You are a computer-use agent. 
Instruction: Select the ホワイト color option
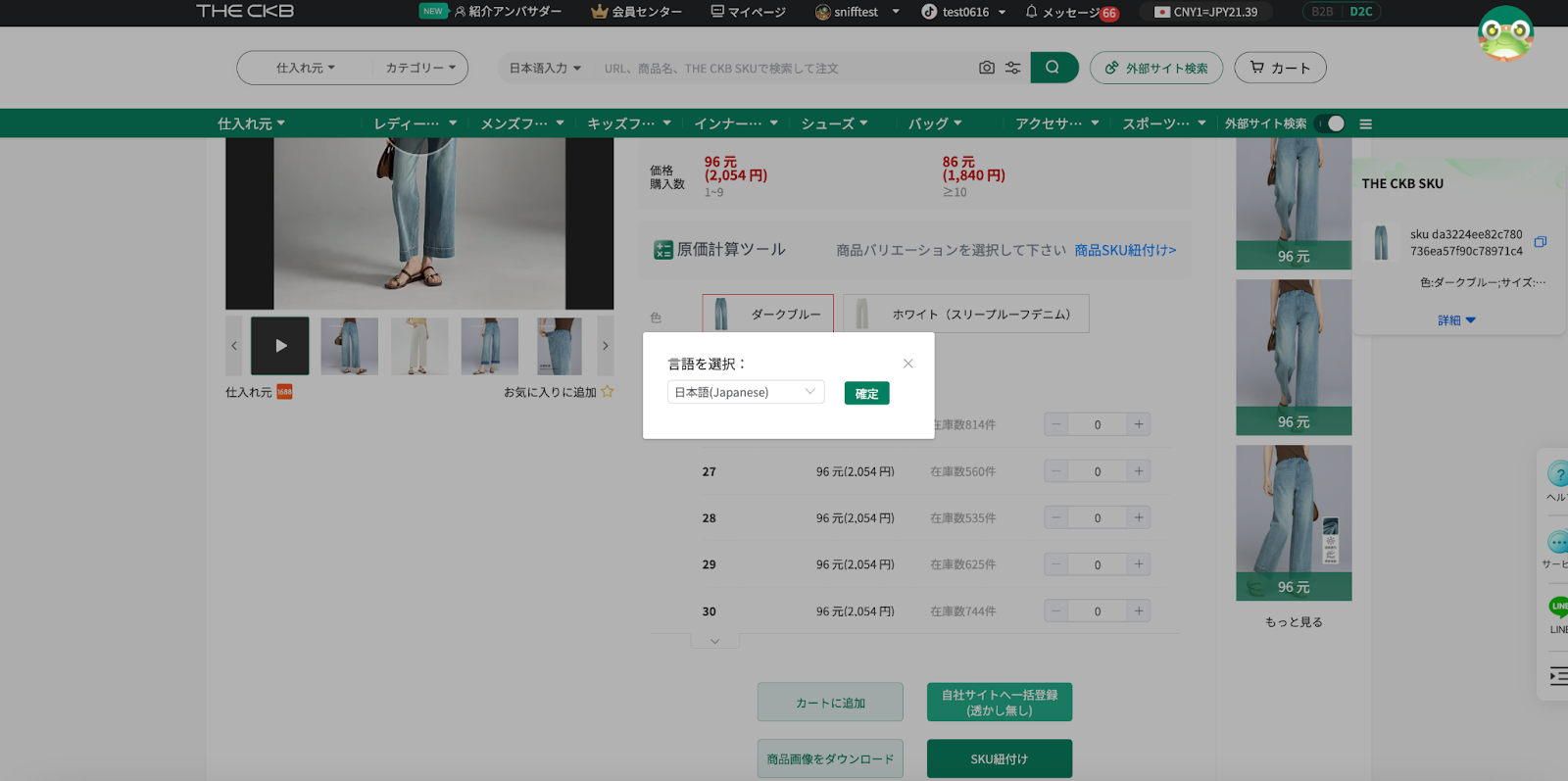(x=966, y=314)
